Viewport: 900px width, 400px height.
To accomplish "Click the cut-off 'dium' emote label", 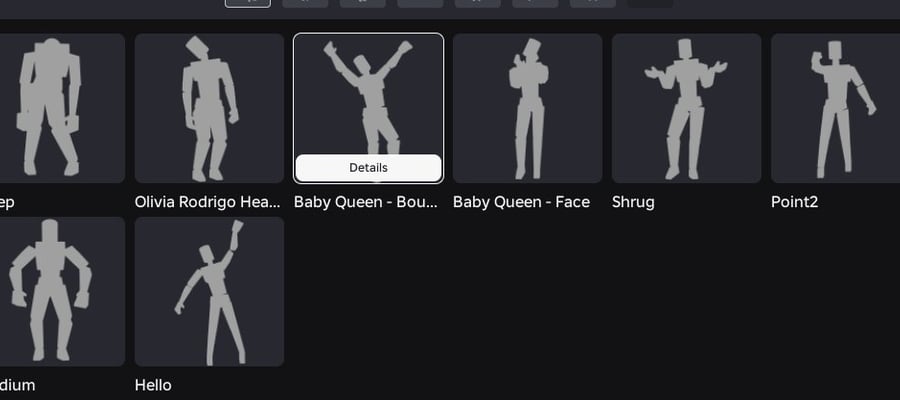I will click(x=17, y=385).
